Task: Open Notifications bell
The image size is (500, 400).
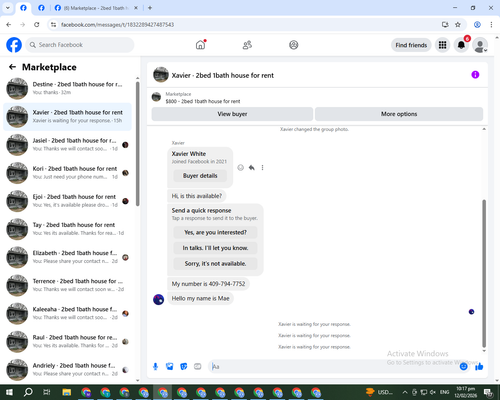Action: (461, 45)
